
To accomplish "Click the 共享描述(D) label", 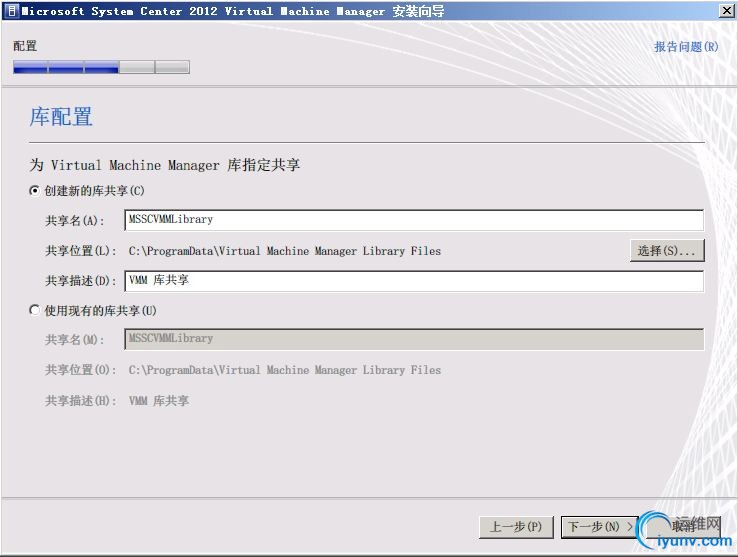I will [80, 281].
